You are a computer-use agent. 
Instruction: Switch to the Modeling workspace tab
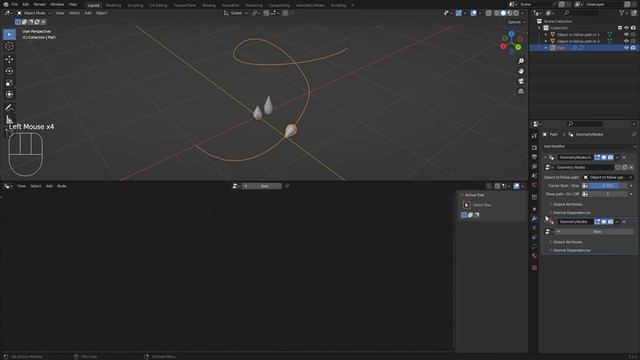113,5
